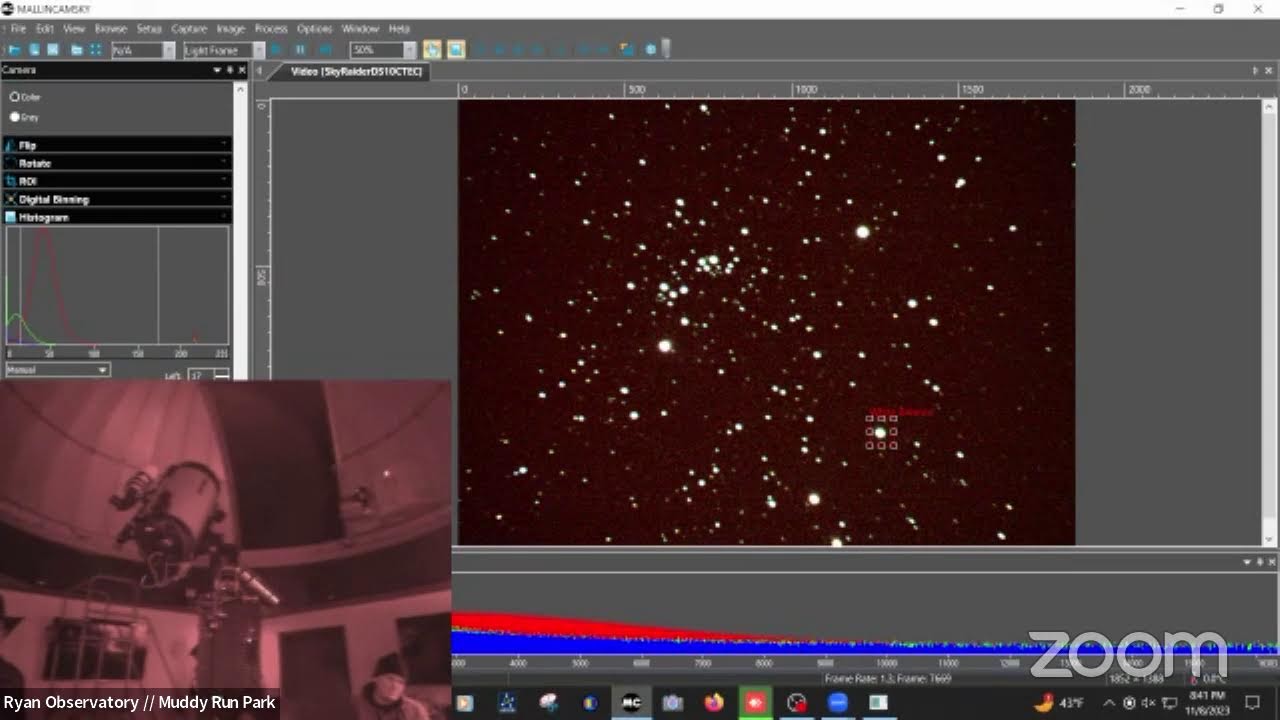The height and width of the screenshot is (720, 1280).
Task: Open the Manual histogram mode dropdown
Action: tap(58, 370)
